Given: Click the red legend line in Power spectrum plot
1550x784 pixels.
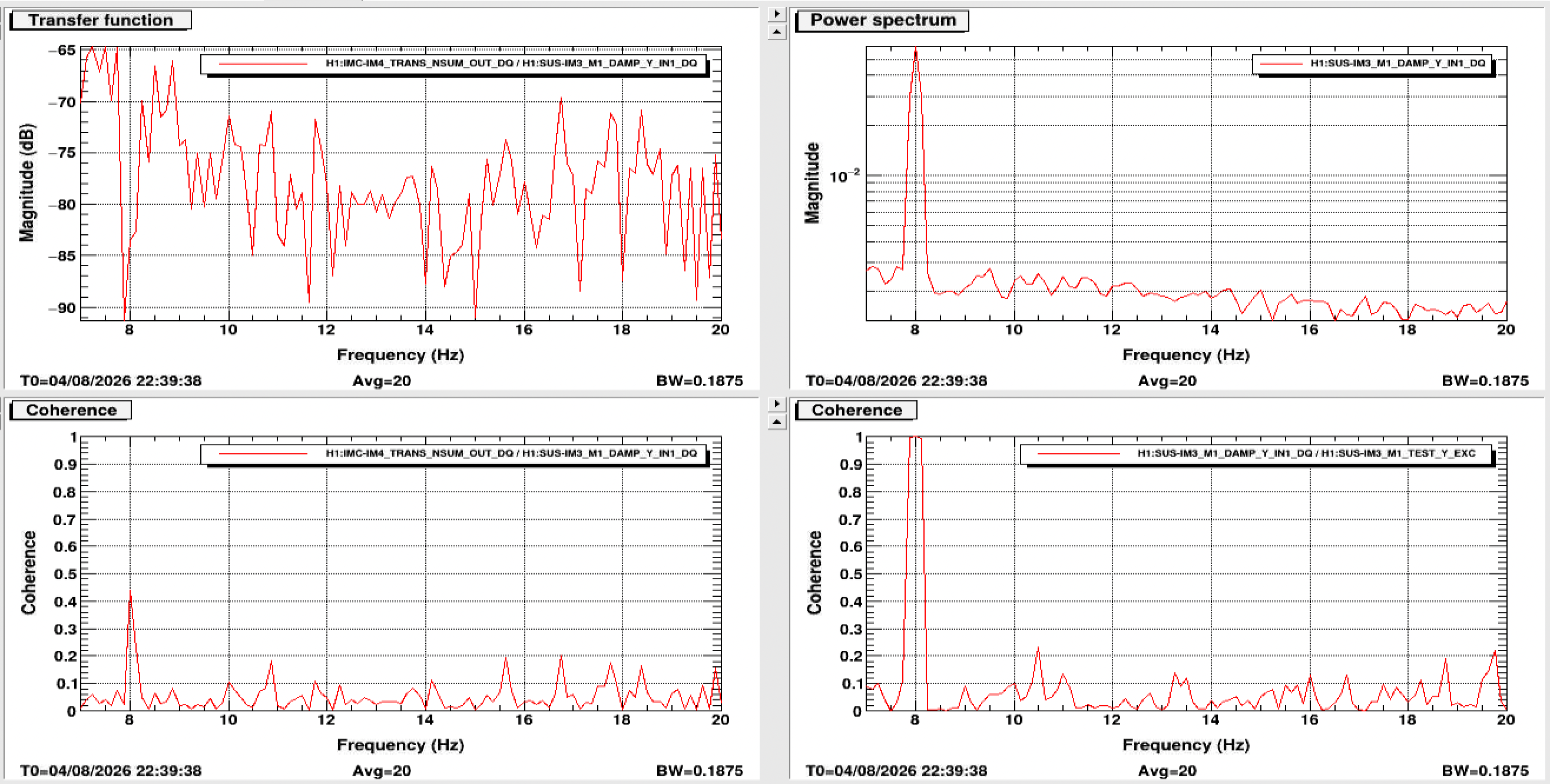Looking at the screenshot, I should (1280, 64).
